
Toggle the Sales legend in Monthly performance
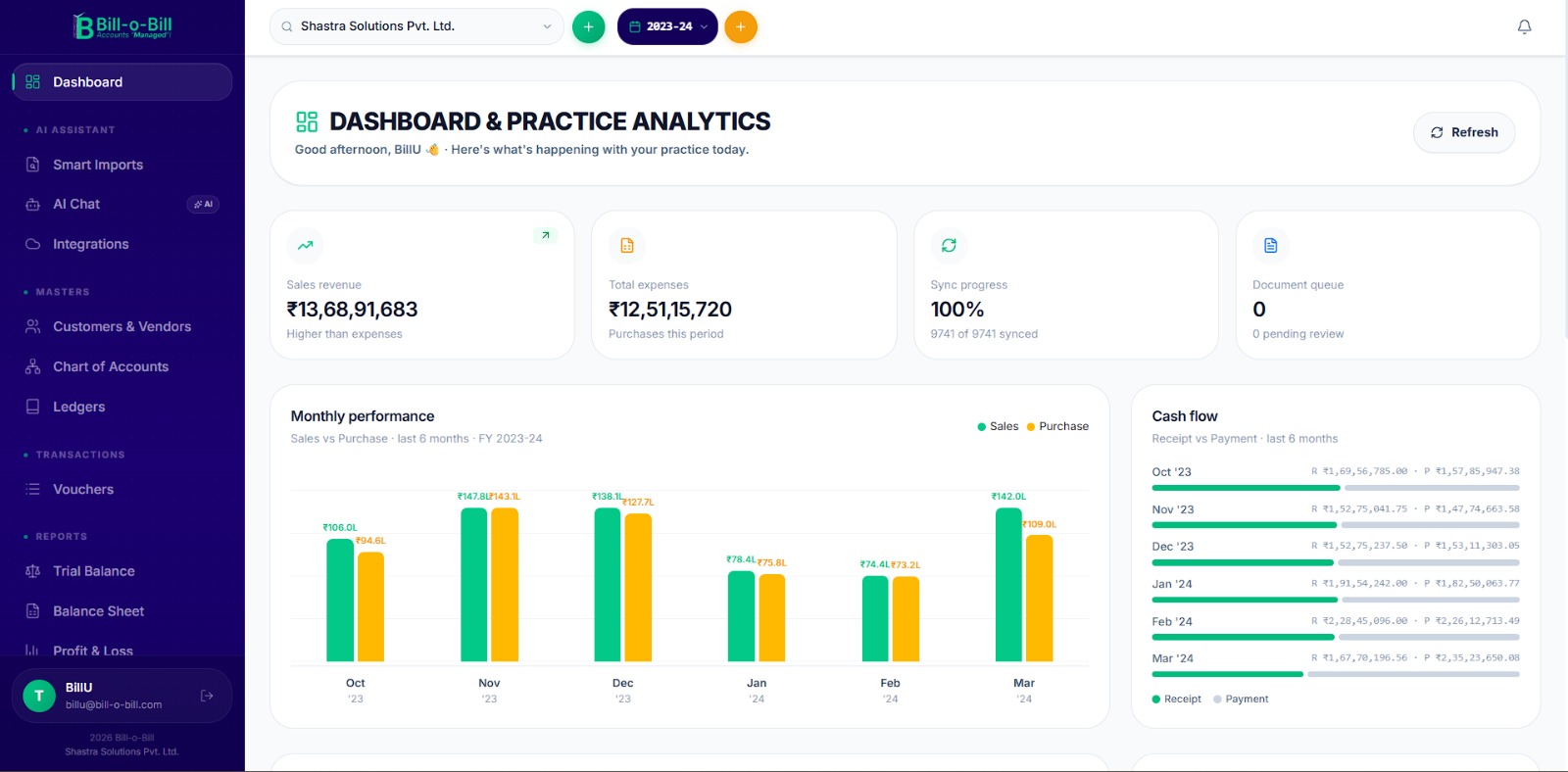(998, 426)
